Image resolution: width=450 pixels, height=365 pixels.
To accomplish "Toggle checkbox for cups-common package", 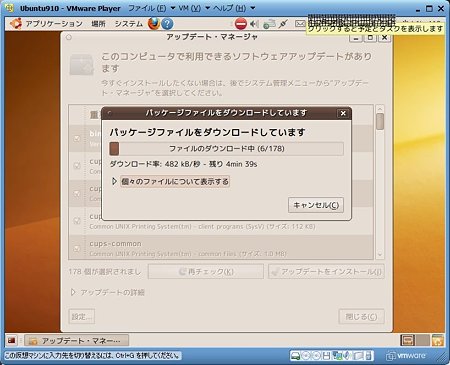I will 77,248.
